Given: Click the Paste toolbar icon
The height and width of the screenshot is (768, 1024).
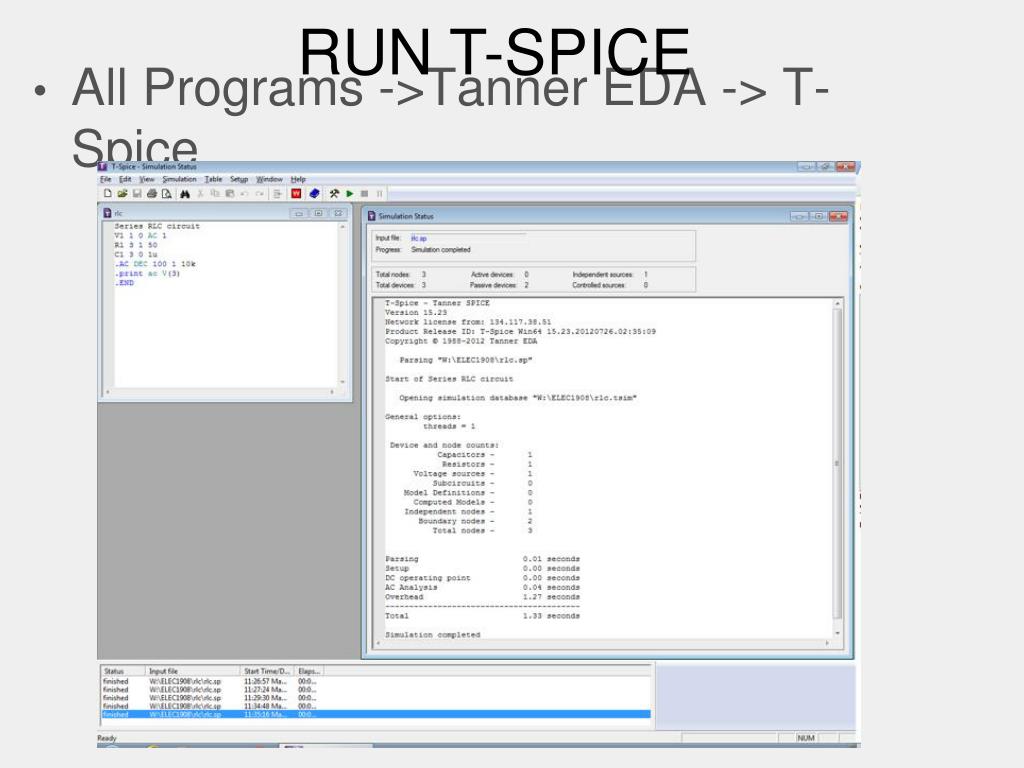Looking at the screenshot, I should pyautogui.click(x=230, y=193).
